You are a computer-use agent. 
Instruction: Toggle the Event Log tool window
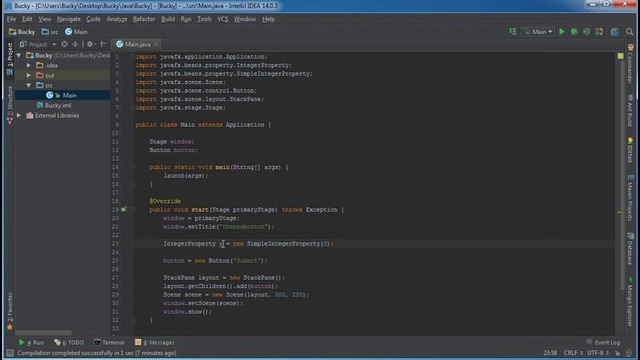(x=603, y=342)
